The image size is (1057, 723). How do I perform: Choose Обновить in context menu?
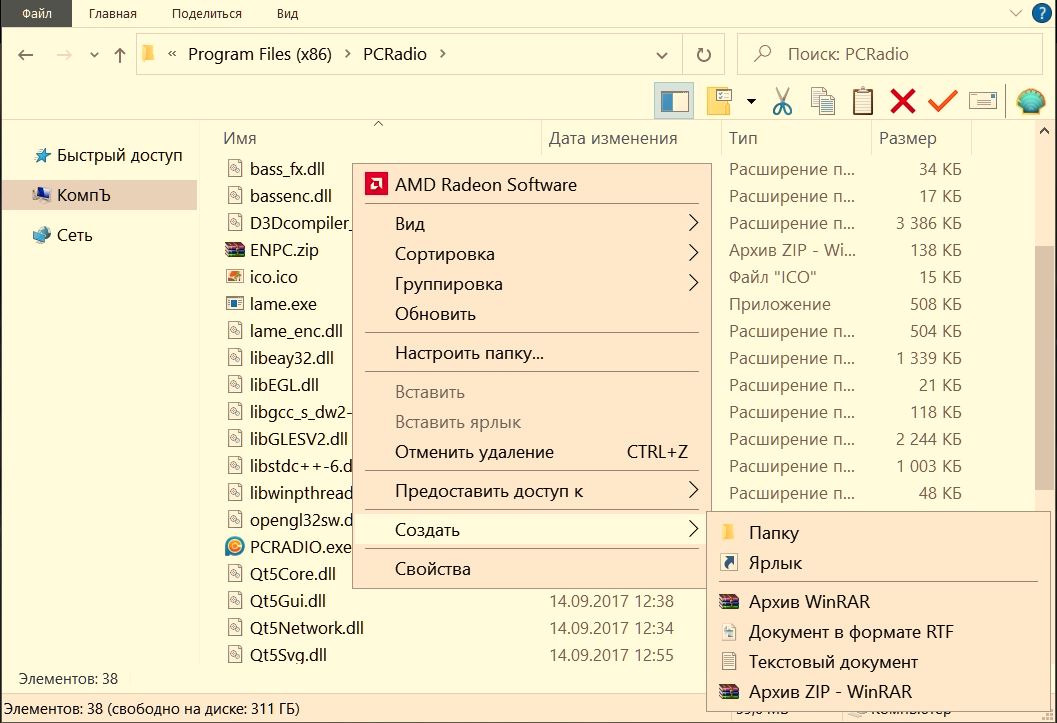click(531, 314)
